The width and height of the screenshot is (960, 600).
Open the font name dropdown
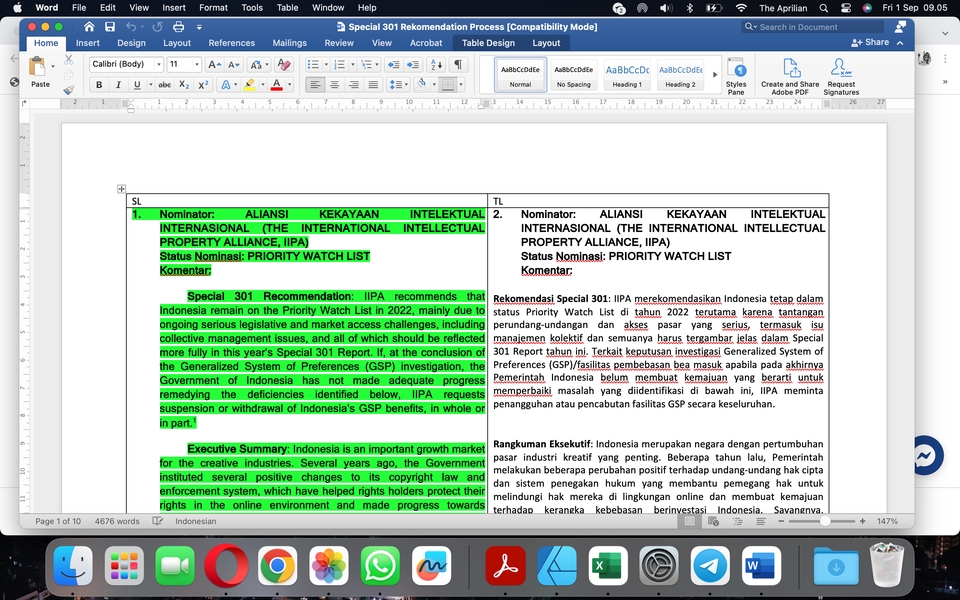[x=159, y=64]
